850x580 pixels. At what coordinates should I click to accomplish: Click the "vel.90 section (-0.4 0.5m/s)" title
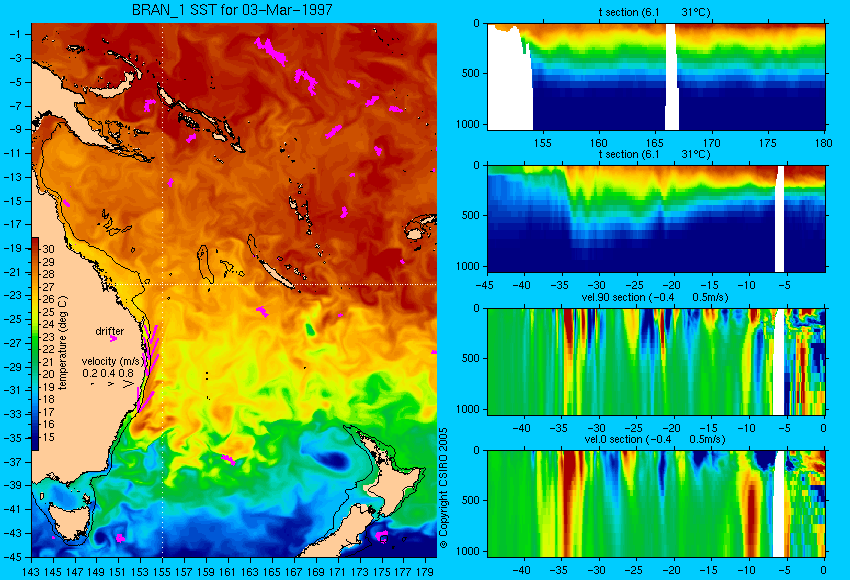pyautogui.click(x=655, y=297)
